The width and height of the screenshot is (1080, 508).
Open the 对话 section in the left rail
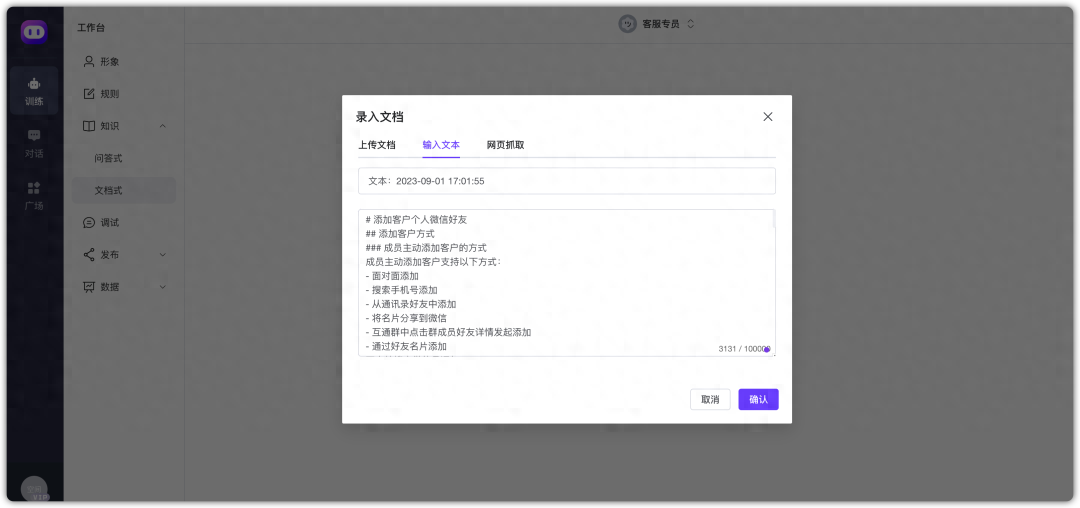[34, 143]
